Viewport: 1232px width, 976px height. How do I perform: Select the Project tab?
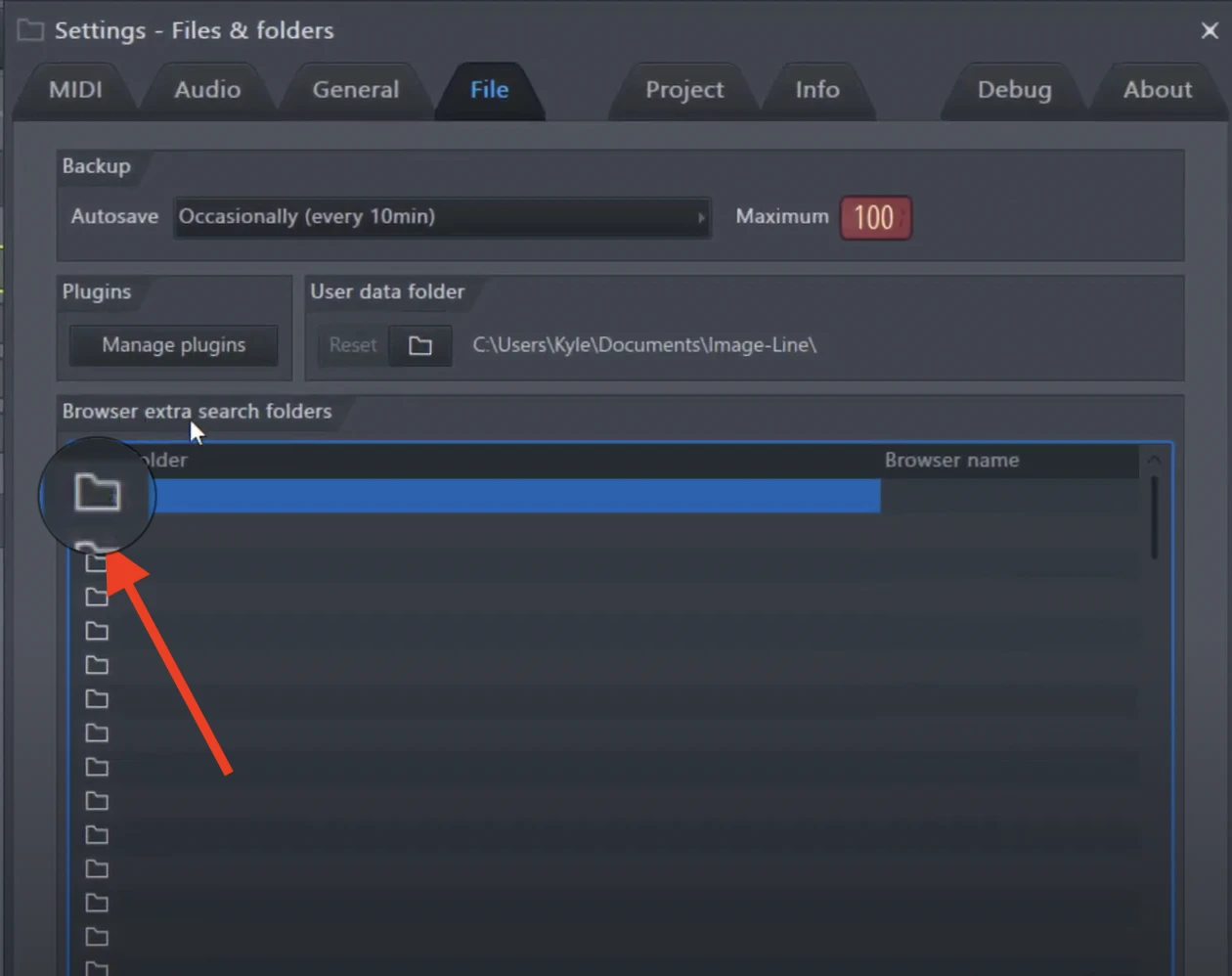click(x=683, y=90)
